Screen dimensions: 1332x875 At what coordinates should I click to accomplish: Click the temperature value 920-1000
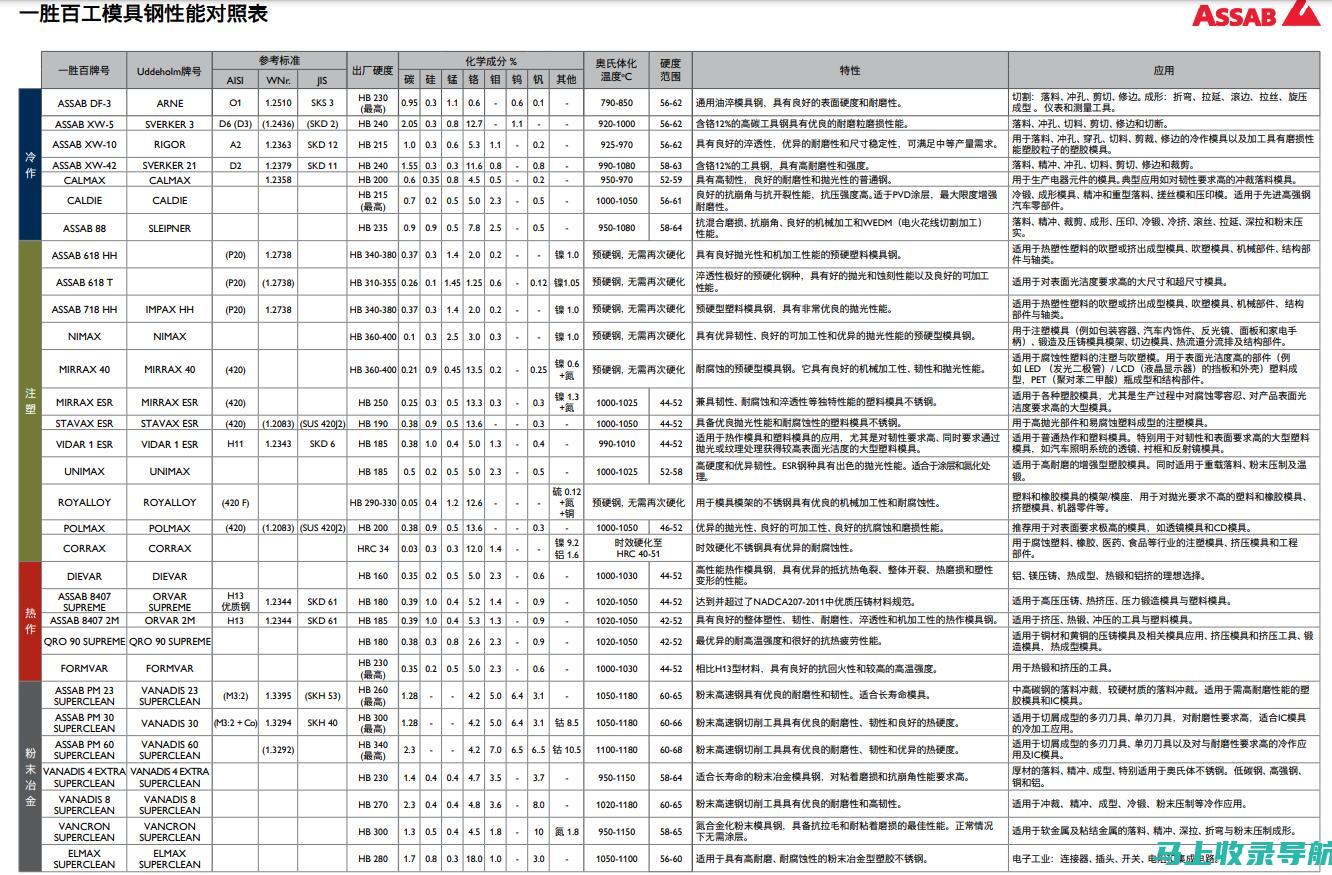[x=616, y=124]
